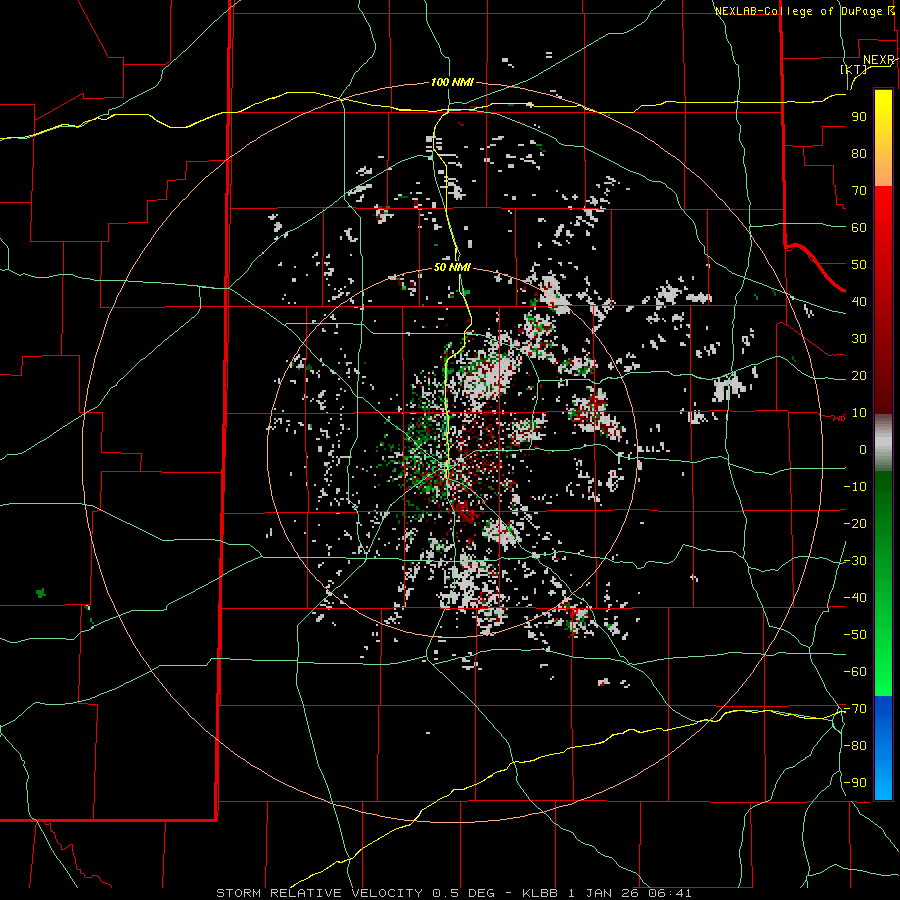
Task: Click the STORM RELATIVE VELOCITY caption text
Action: click(x=319, y=893)
